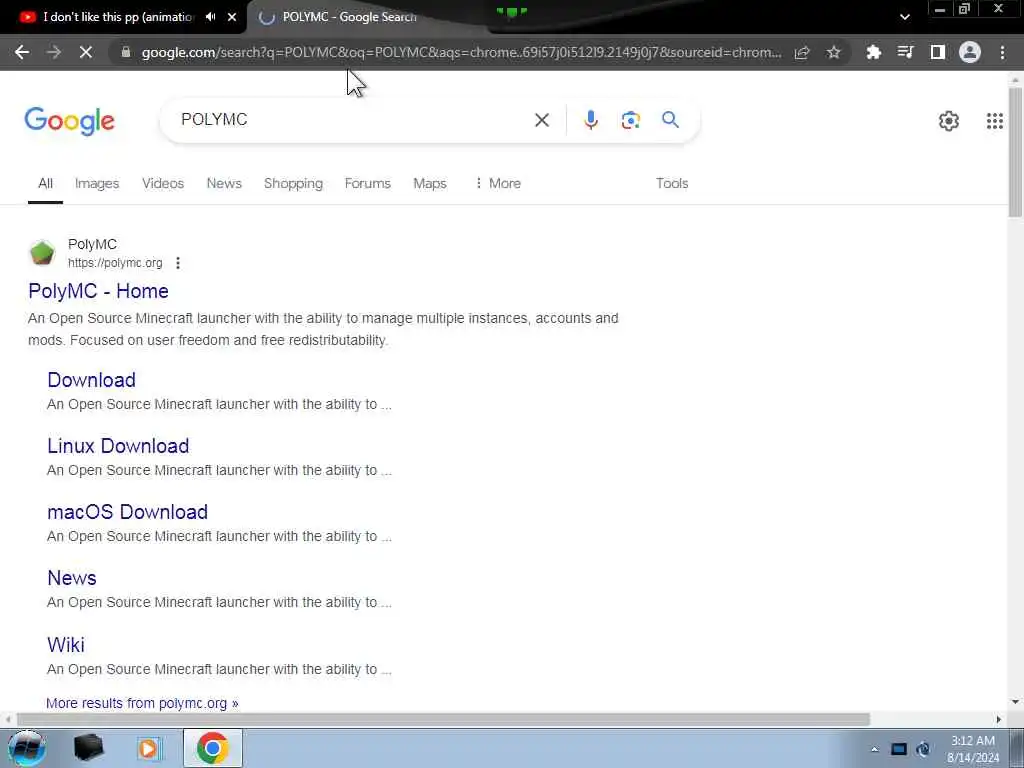
Task: Stop loading the page with X button
Action: [86, 52]
